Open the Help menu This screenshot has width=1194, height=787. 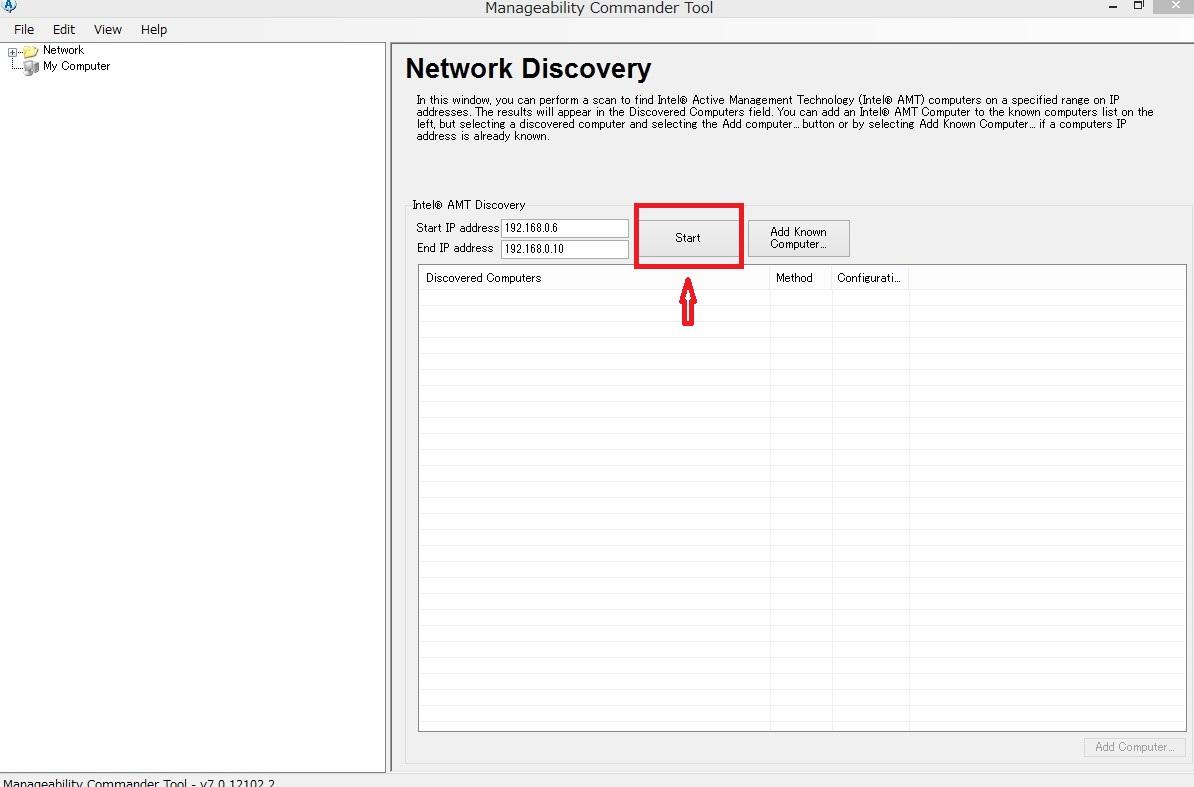pos(154,30)
